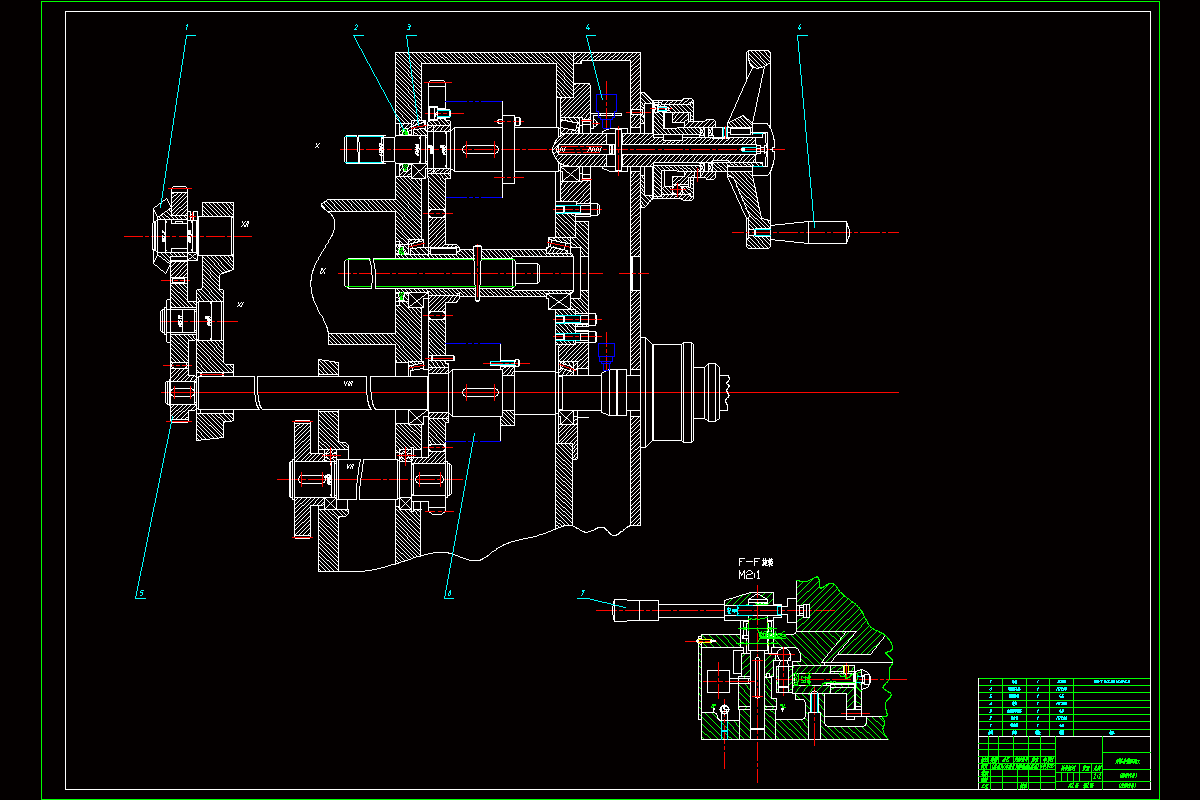This screenshot has width=1200, height=800.
Task: Select part callout number "1"
Action: [187, 28]
